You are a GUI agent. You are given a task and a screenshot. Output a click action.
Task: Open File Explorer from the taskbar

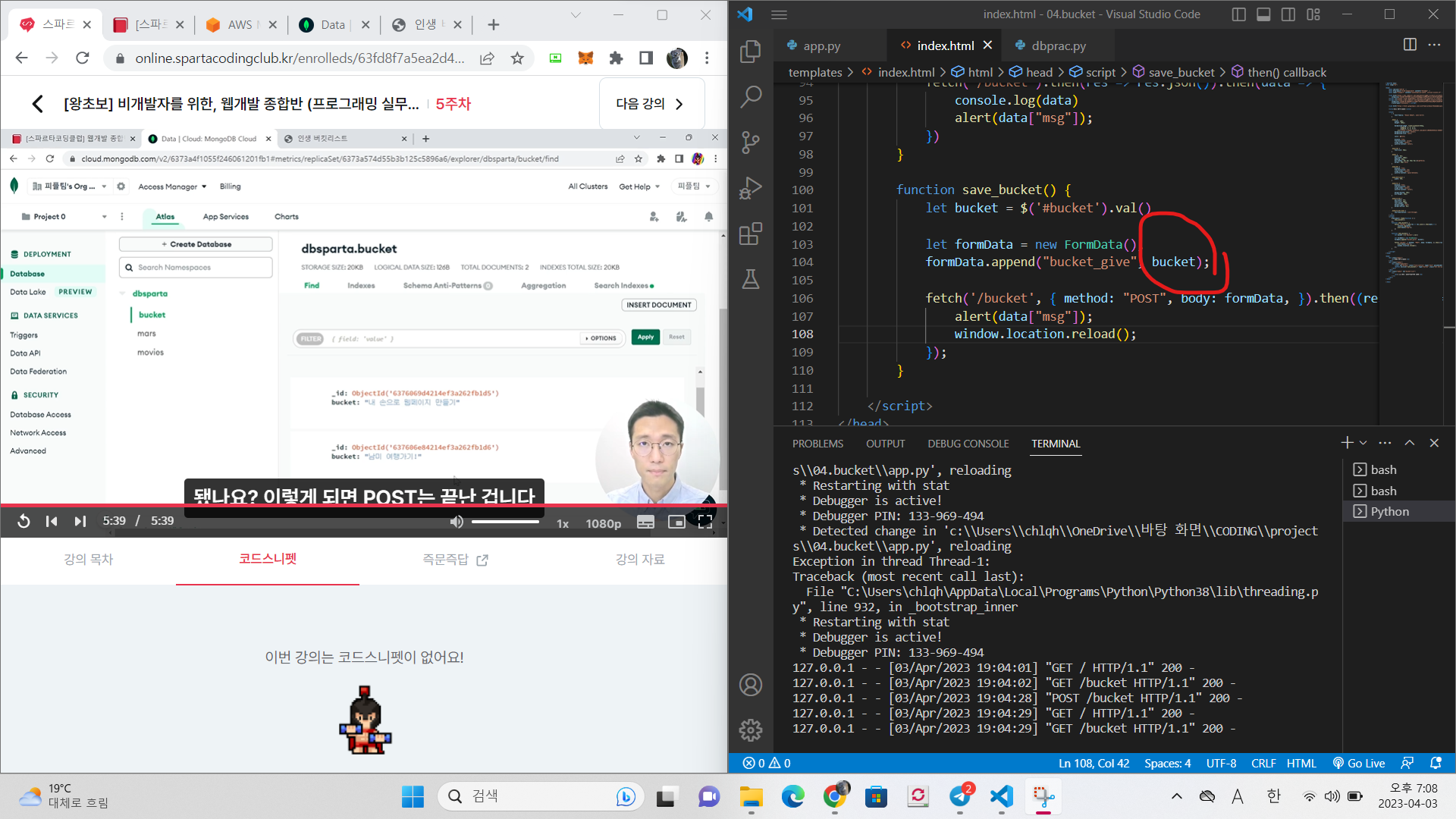click(x=751, y=797)
